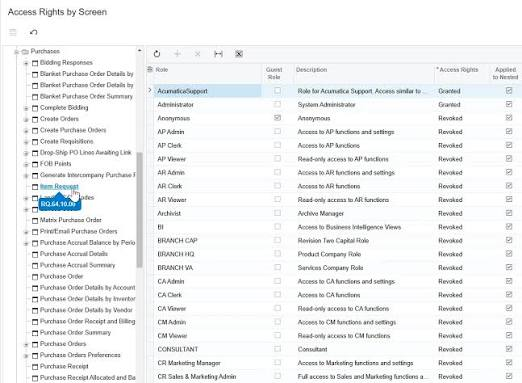Select Purchase Order Details by Vendor
This screenshot has width=522, height=383.
86,310
